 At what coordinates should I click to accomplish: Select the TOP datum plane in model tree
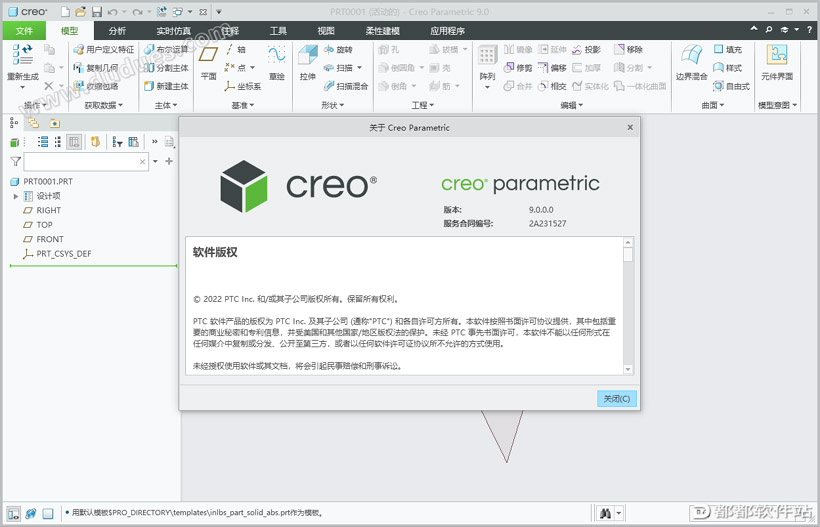38,225
